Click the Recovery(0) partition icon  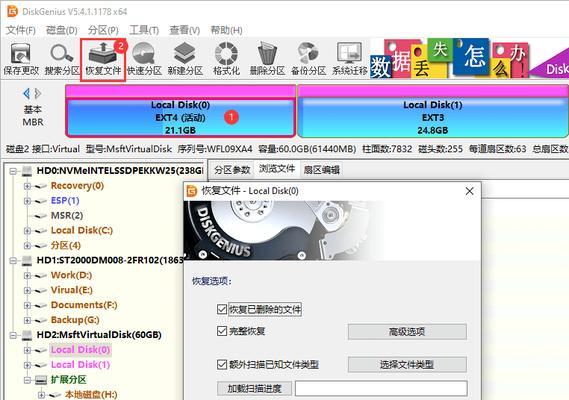click(41, 186)
